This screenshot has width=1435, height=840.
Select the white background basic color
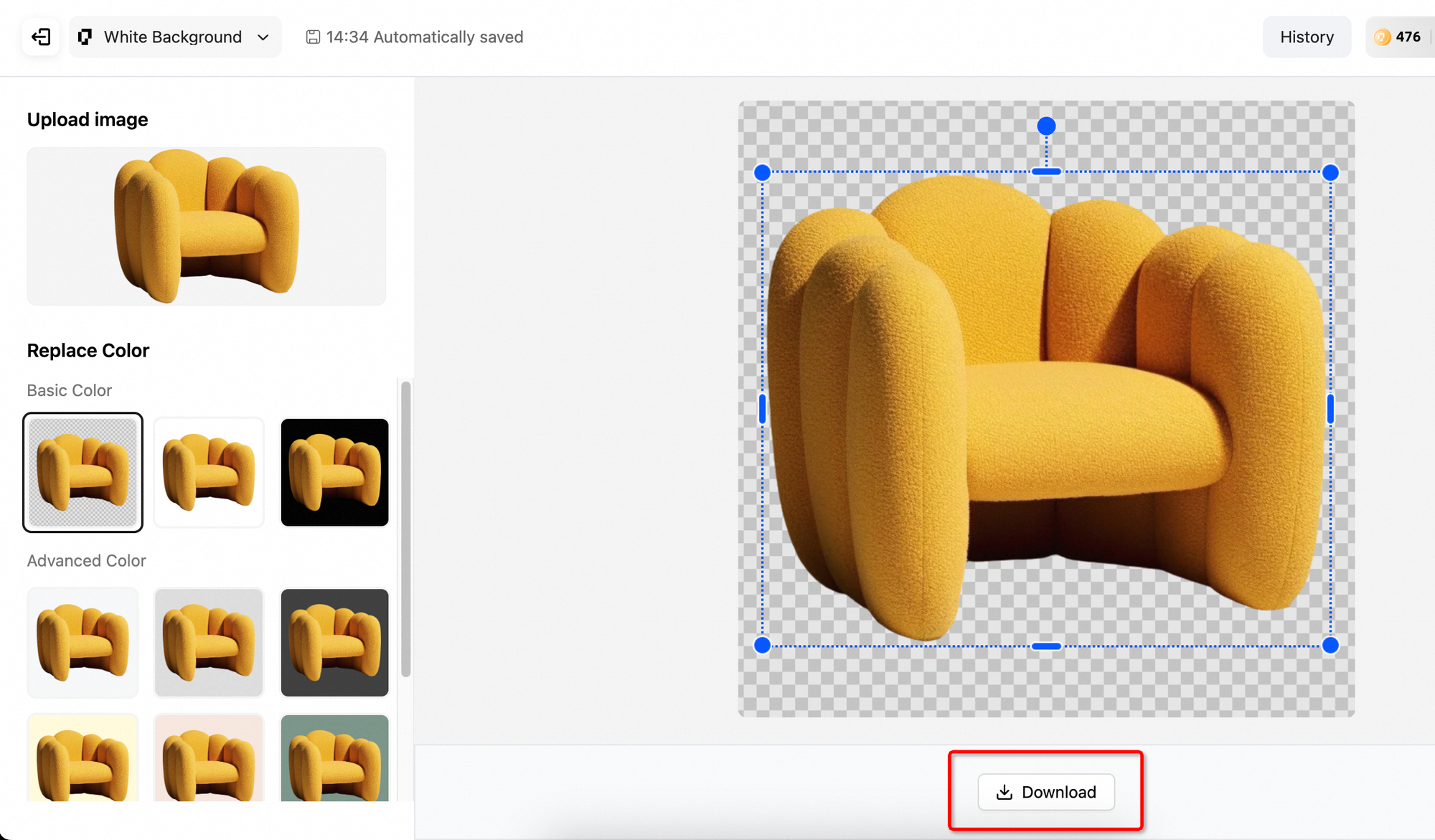[x=209, y=472]
